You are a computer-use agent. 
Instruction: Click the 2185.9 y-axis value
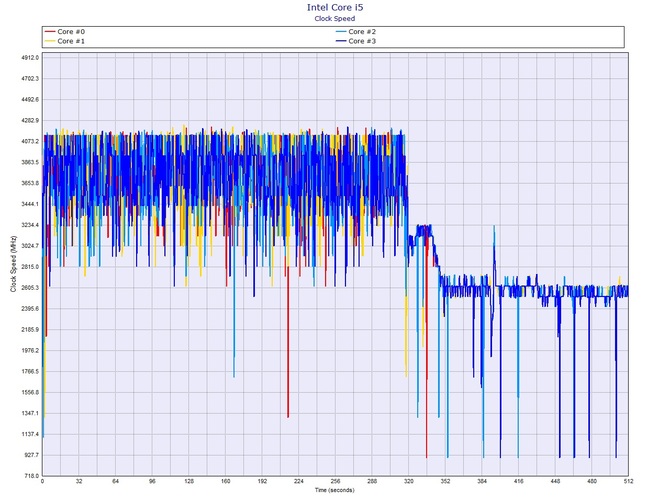30,330
